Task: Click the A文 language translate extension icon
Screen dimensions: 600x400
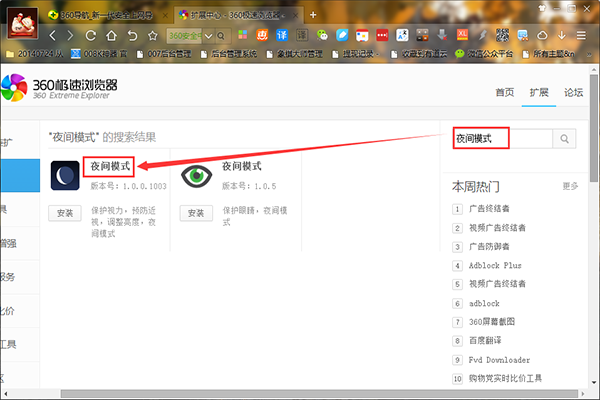Action: point(402,35)
